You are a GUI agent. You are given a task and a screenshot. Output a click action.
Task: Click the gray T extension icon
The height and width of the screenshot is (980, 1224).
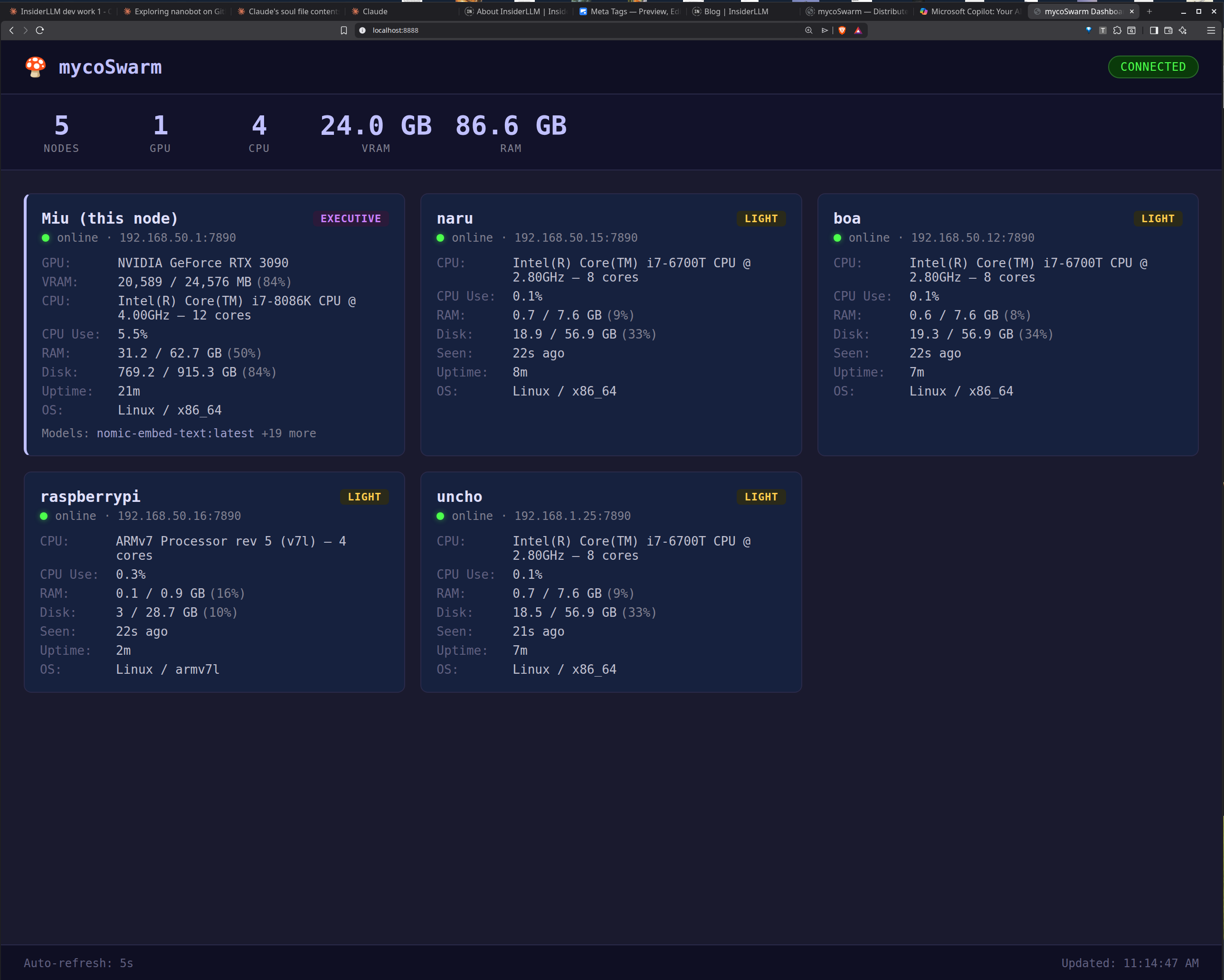pyautogui.click(x=1102, y=31)
